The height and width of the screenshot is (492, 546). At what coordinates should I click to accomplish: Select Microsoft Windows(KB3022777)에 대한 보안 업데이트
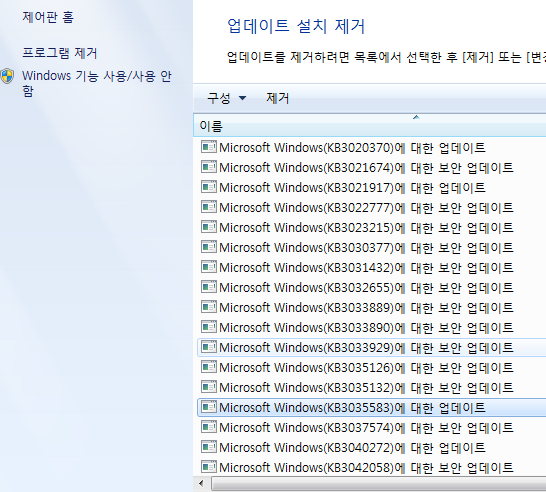click(x=366, y=208)
